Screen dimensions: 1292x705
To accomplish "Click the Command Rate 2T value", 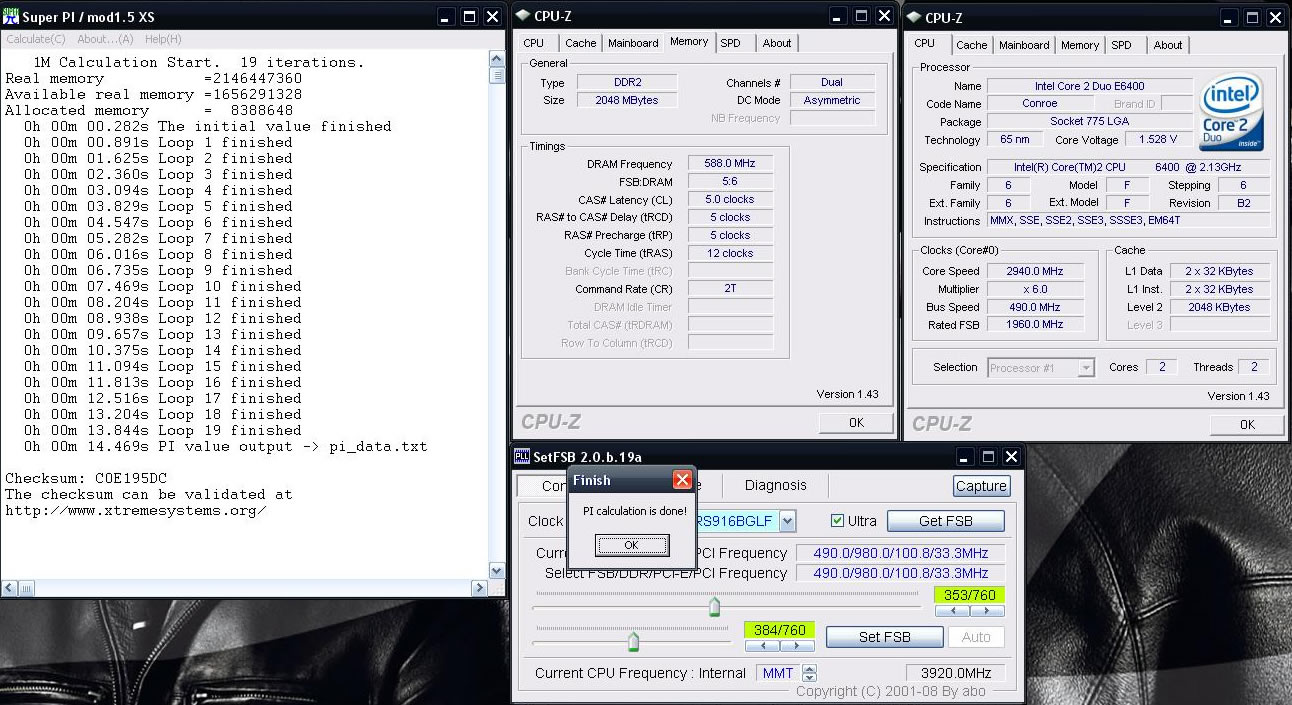I will (x=730, y=289).
